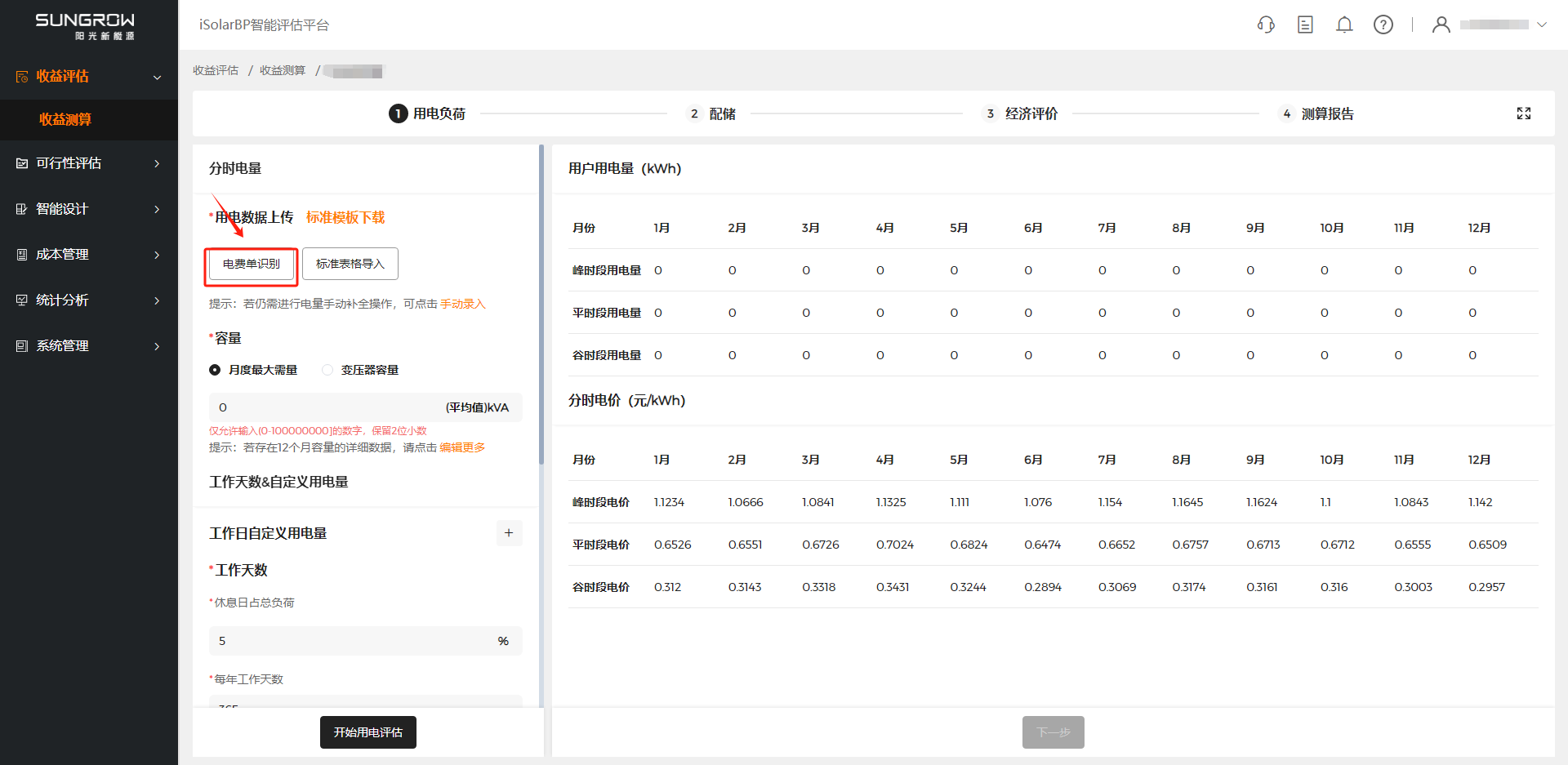1568x765 pixels.
Task: Open the document list icon in header
Action: pyautogui.click(x=1305, y=24)
